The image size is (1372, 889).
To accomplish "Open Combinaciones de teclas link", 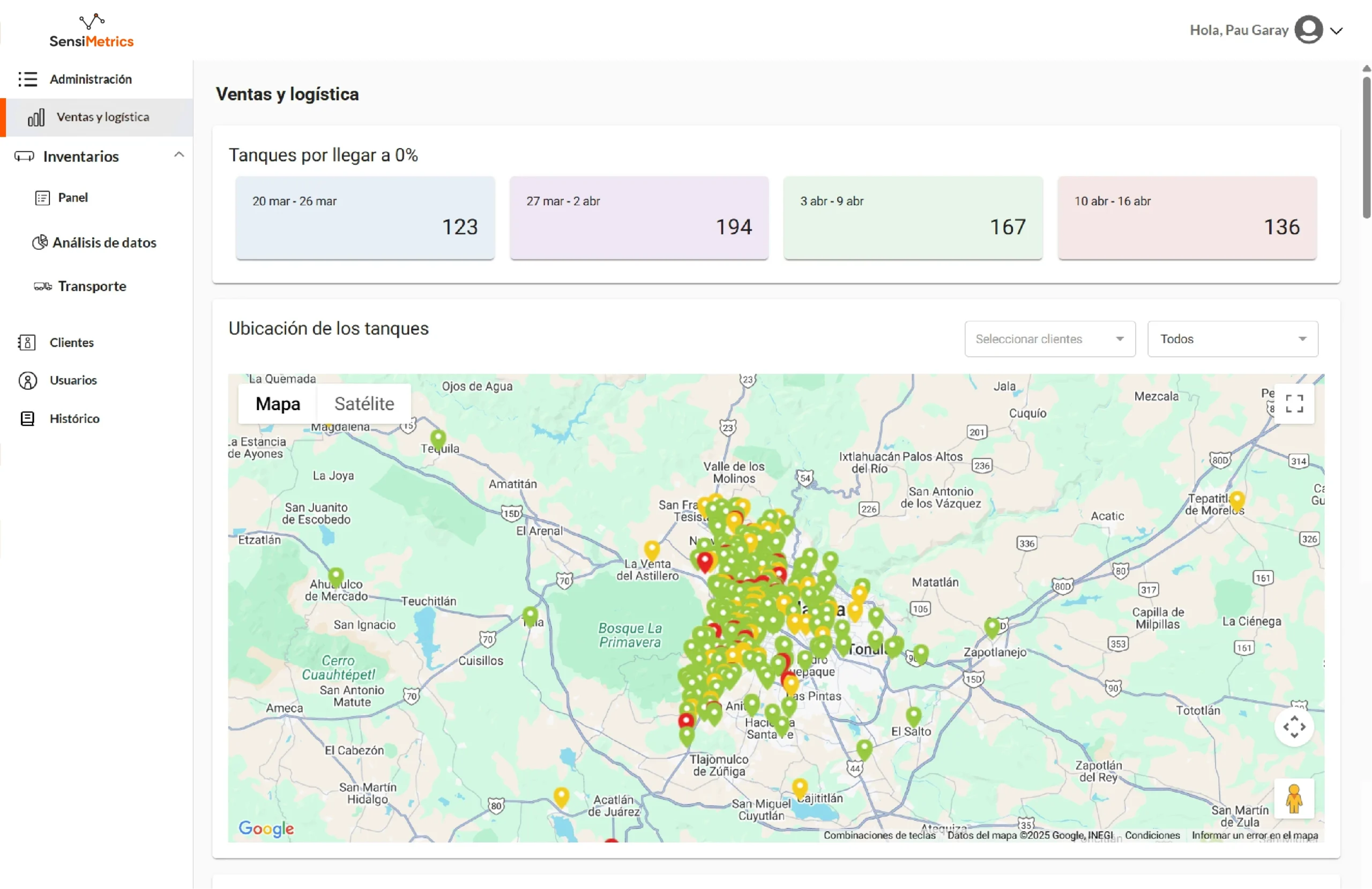I will [879, 835].
